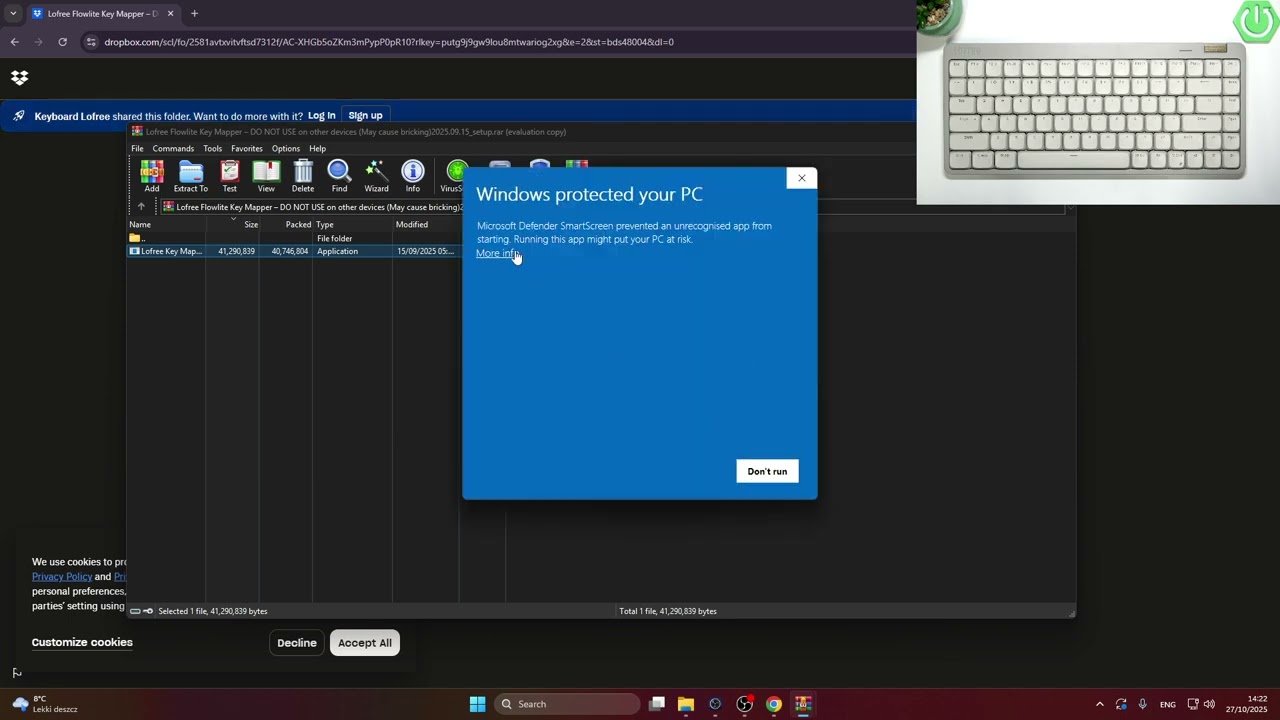Open Task View on the taskbar
Viewport: 1280px width, 720px height.
657,704
